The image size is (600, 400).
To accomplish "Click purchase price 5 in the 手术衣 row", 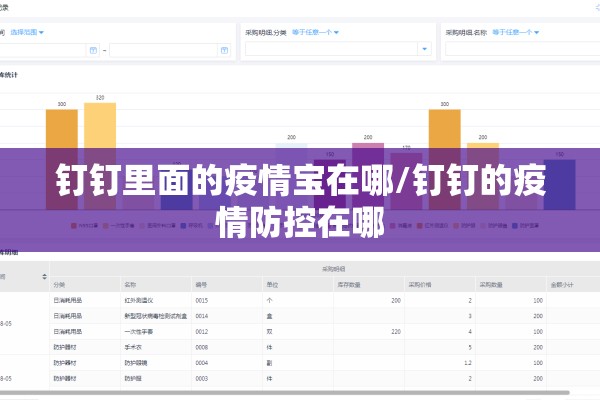I will [470, 347].
